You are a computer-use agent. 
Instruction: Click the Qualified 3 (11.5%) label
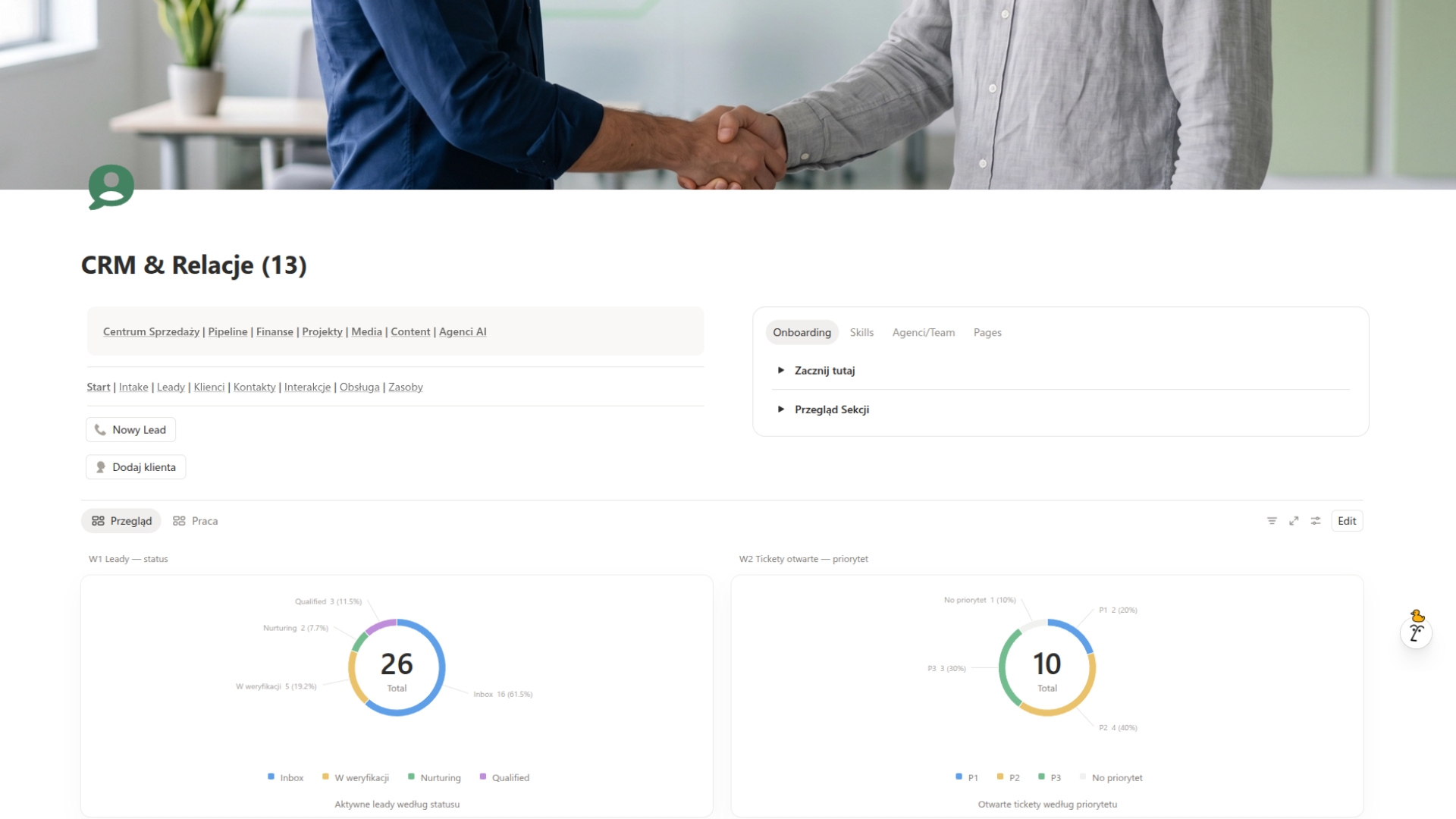coord(328,601)
